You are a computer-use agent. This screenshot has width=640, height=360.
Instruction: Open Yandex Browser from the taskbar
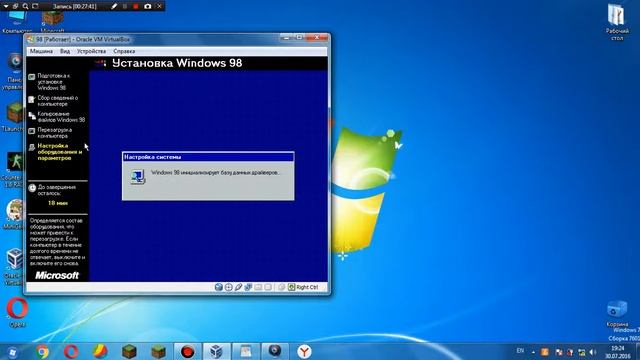304,352
